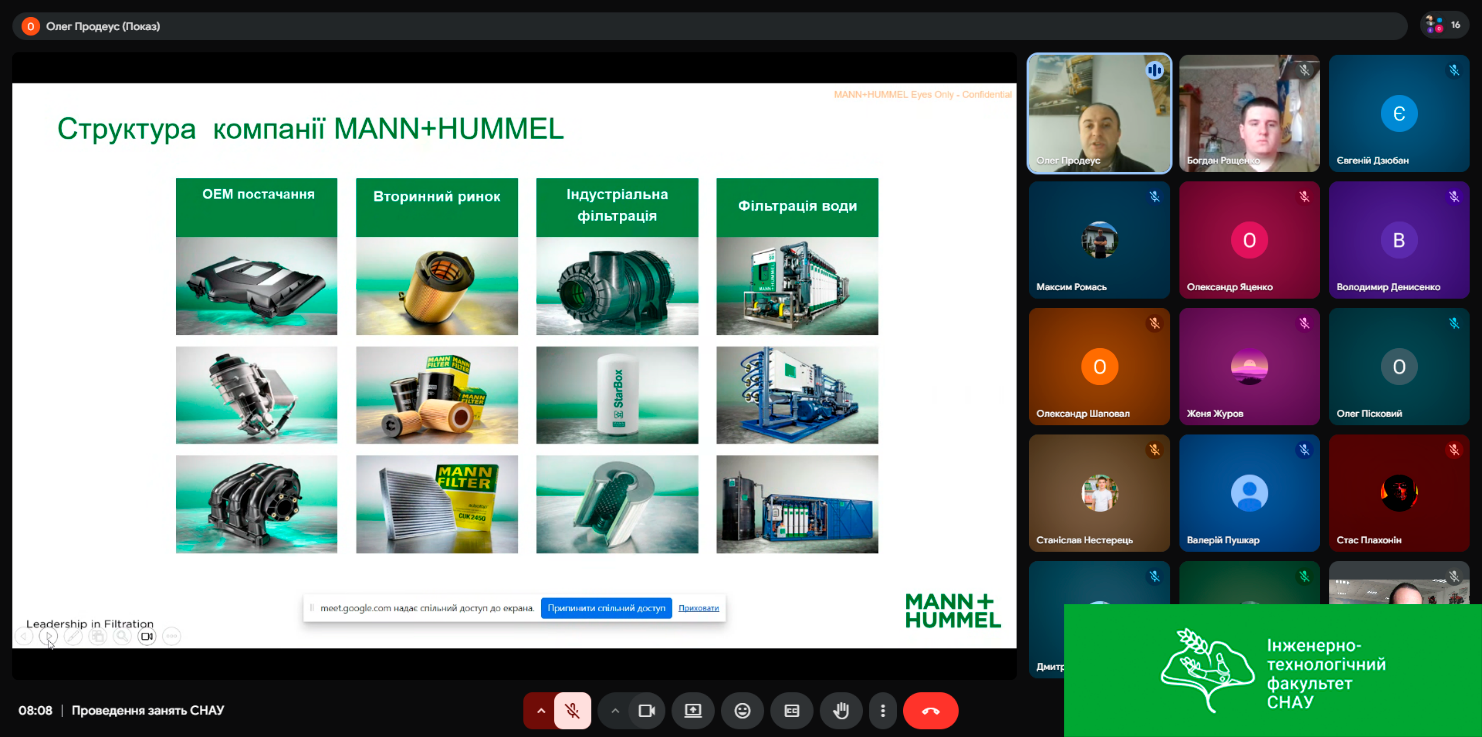Click the present screen icon

(693, 711)
